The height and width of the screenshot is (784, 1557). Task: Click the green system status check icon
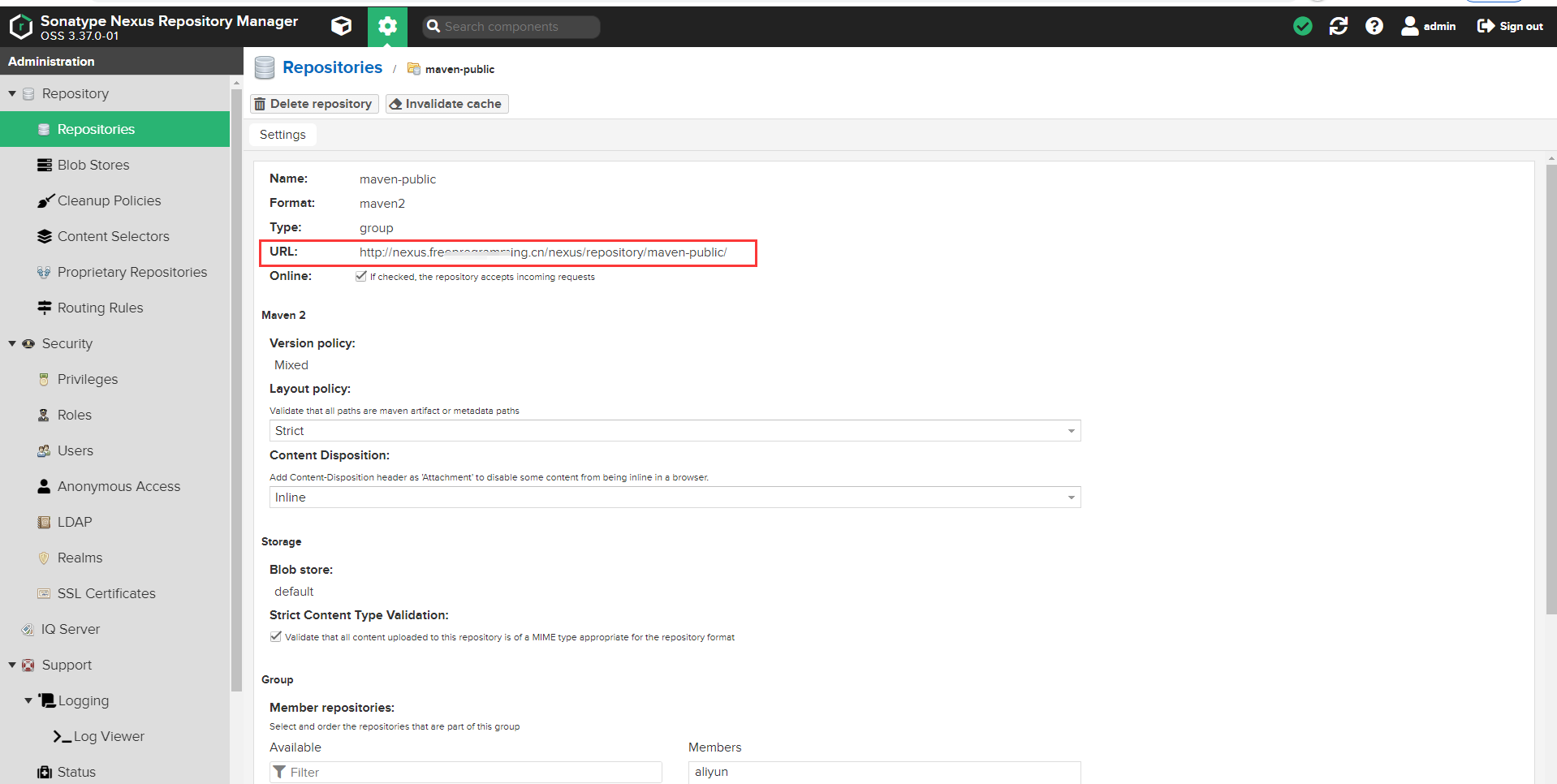(1303, 26)
